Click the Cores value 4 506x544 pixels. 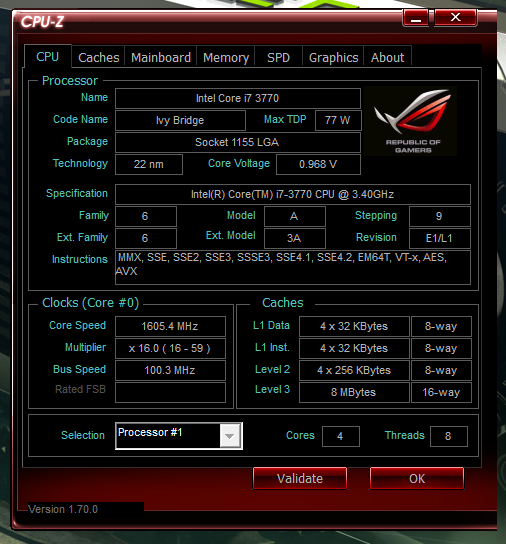tap(341, 436)
